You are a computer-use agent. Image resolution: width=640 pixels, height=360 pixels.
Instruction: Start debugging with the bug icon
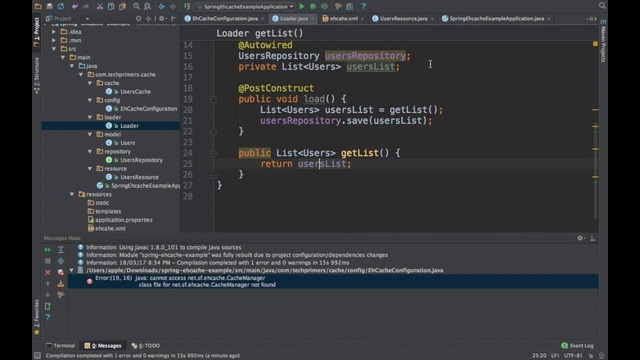pos(313,6)
